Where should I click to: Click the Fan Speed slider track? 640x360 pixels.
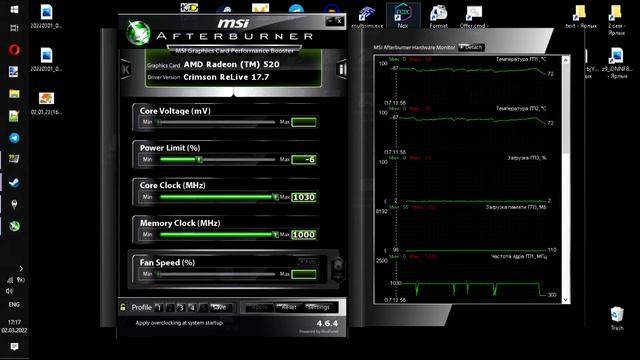217,274
